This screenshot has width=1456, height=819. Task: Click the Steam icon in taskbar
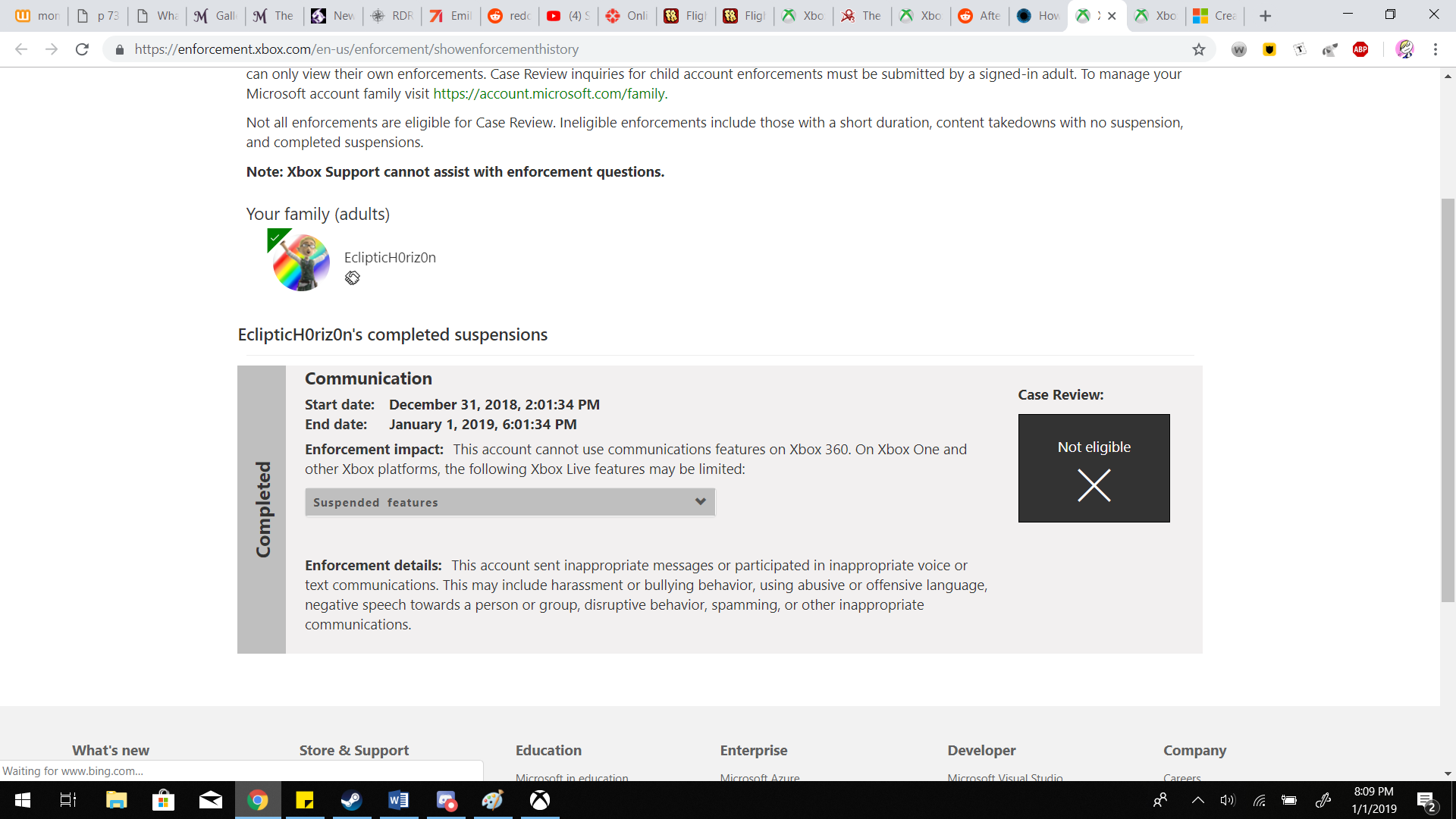click(350, 800)
